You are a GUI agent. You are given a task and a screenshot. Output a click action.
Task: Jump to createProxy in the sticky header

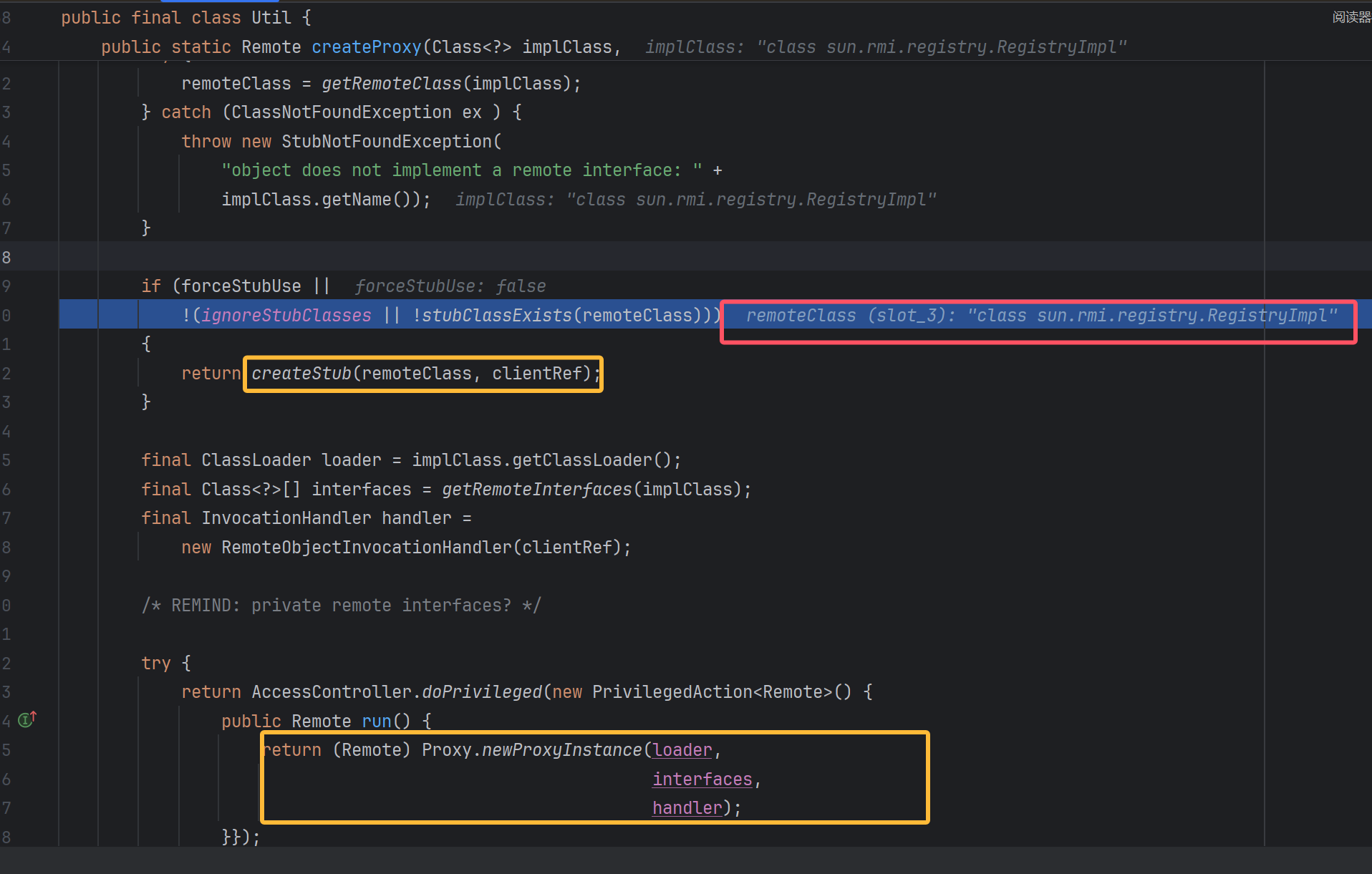[366, 47]
